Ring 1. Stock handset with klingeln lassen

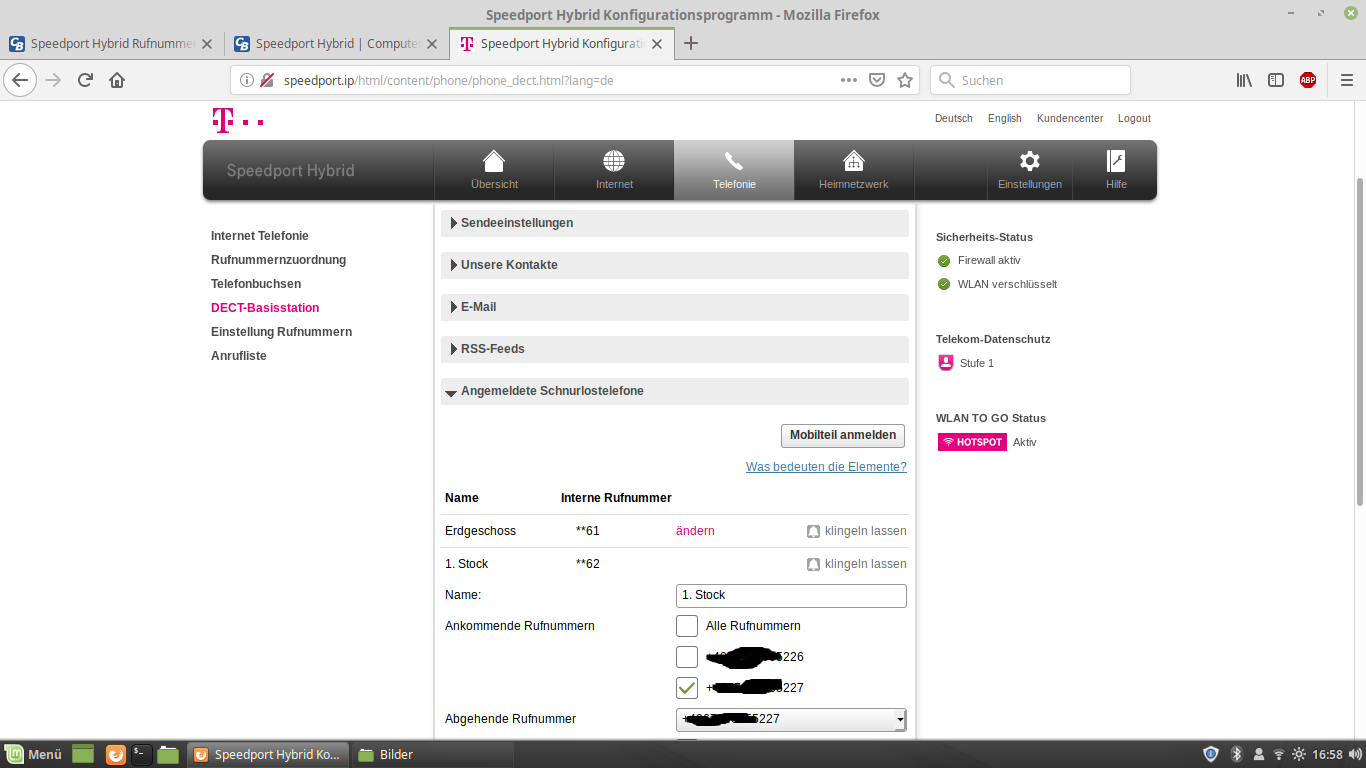pyautogui.click(x=857, y=564)
